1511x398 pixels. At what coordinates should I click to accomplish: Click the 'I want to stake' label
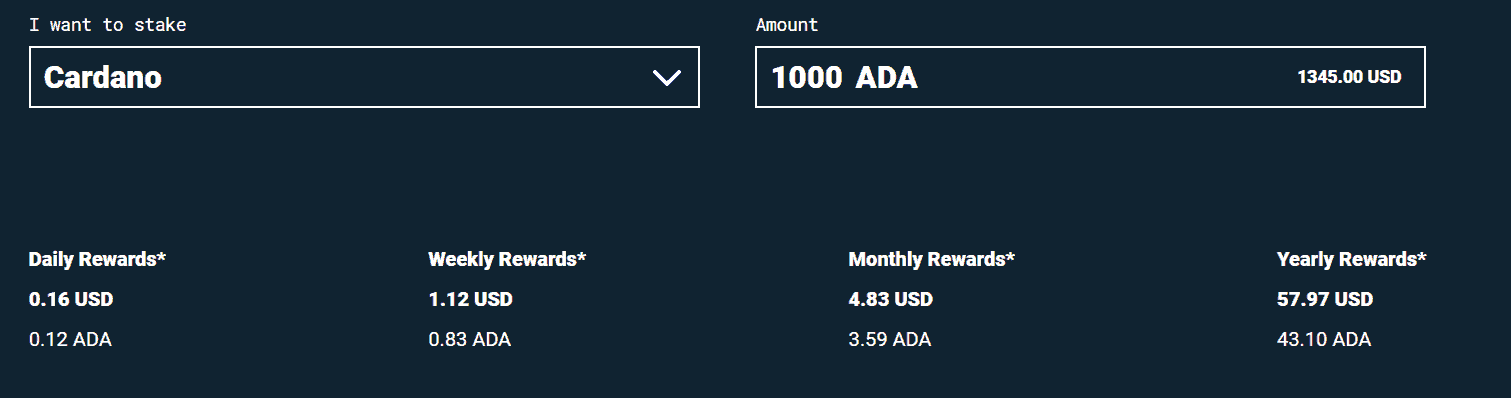point(108,25)
